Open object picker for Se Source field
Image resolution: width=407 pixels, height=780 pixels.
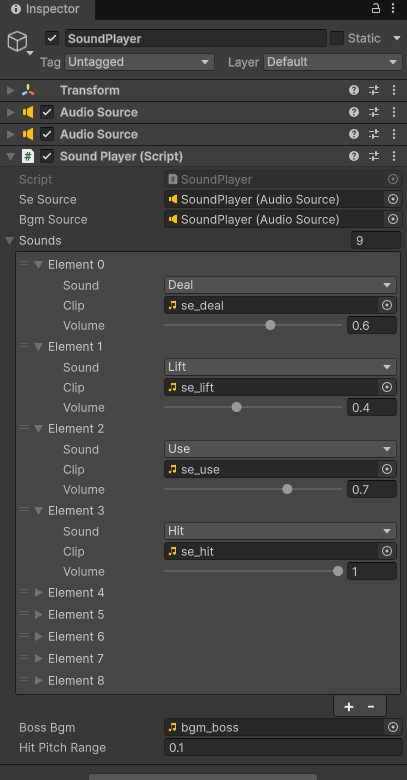393,199
